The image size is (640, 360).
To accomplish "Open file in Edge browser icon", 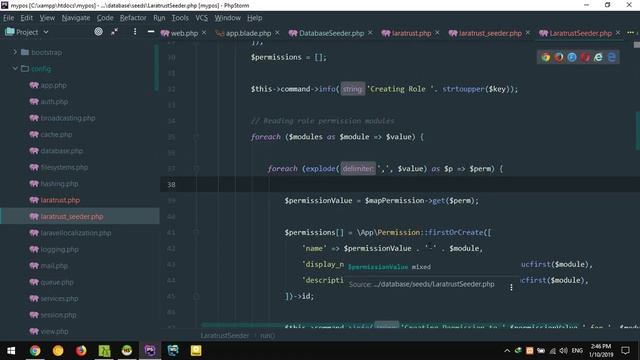I will pyautogui.click(x=611, y=57).
